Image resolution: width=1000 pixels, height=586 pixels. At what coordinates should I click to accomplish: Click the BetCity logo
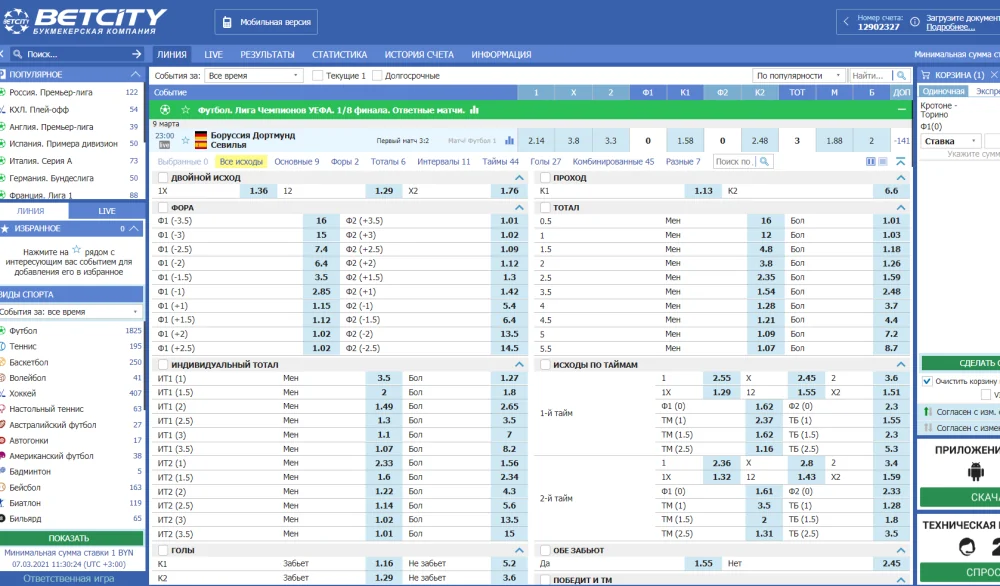click(x=84, y=21)
